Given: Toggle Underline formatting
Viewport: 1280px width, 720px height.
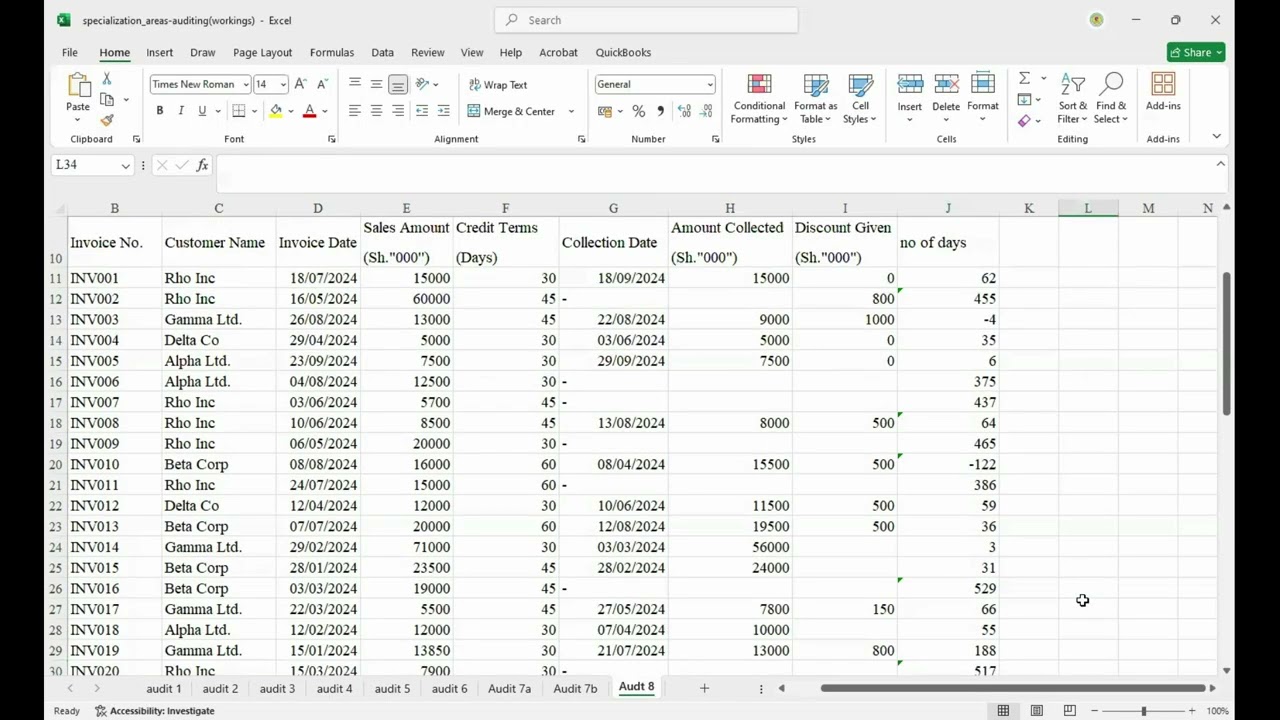Looking at the screenshot, I should point(202,111).
